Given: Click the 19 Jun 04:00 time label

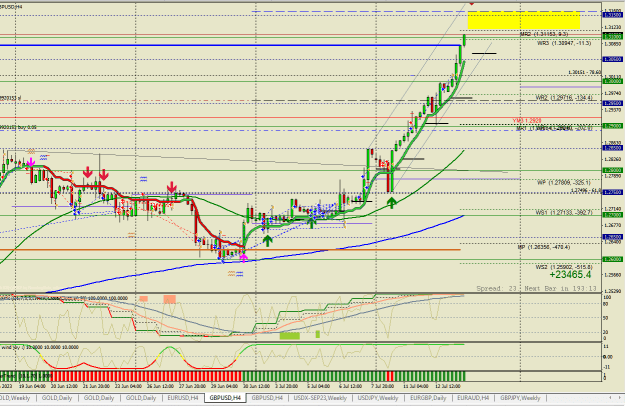Looking at the screenshot, I should tap(32, 386).
